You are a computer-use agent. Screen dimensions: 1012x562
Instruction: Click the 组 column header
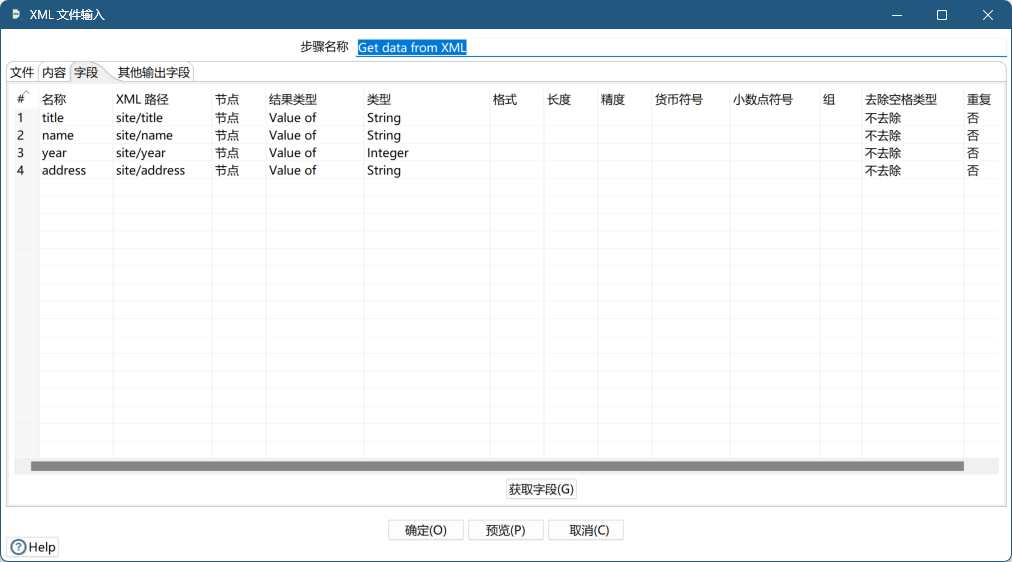pos(840,99)
